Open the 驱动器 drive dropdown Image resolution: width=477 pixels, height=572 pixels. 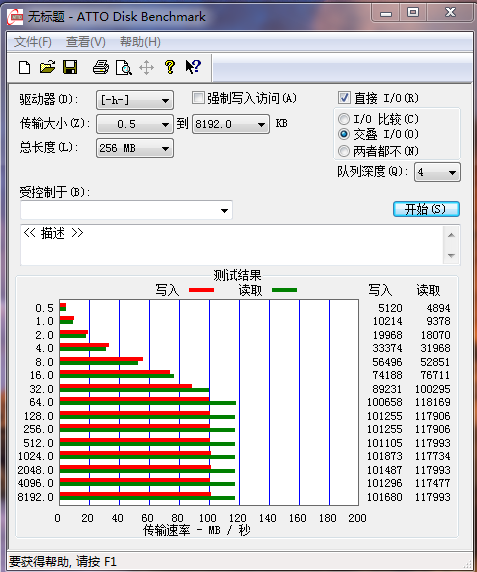(x=135, y=100)
